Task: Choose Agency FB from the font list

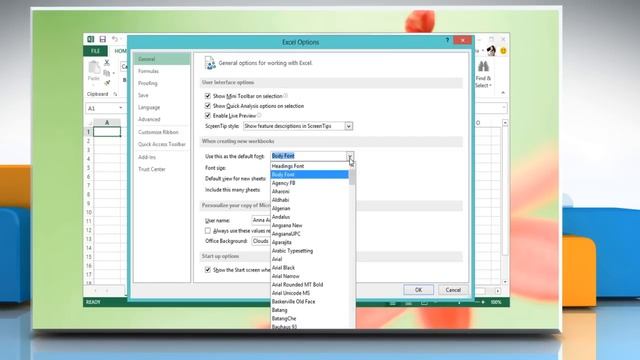Action: click(310, 183)
